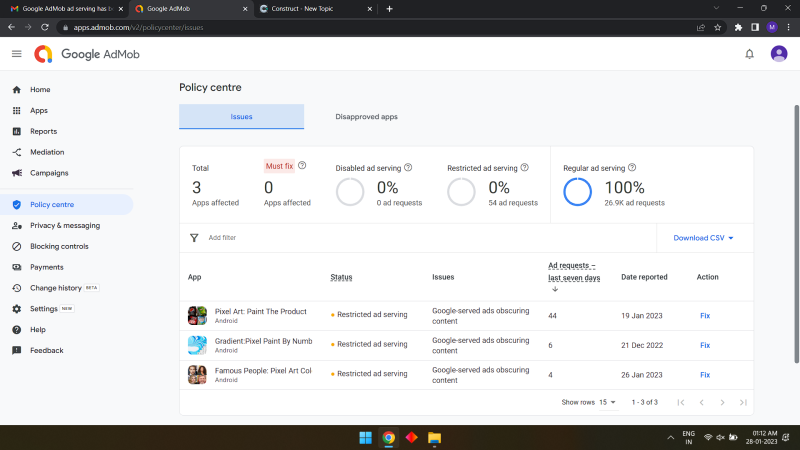Click the Google AdMob logo
The width and height of the screenshot is (800, 450).
pyautogui.click(x=87, y=54)
